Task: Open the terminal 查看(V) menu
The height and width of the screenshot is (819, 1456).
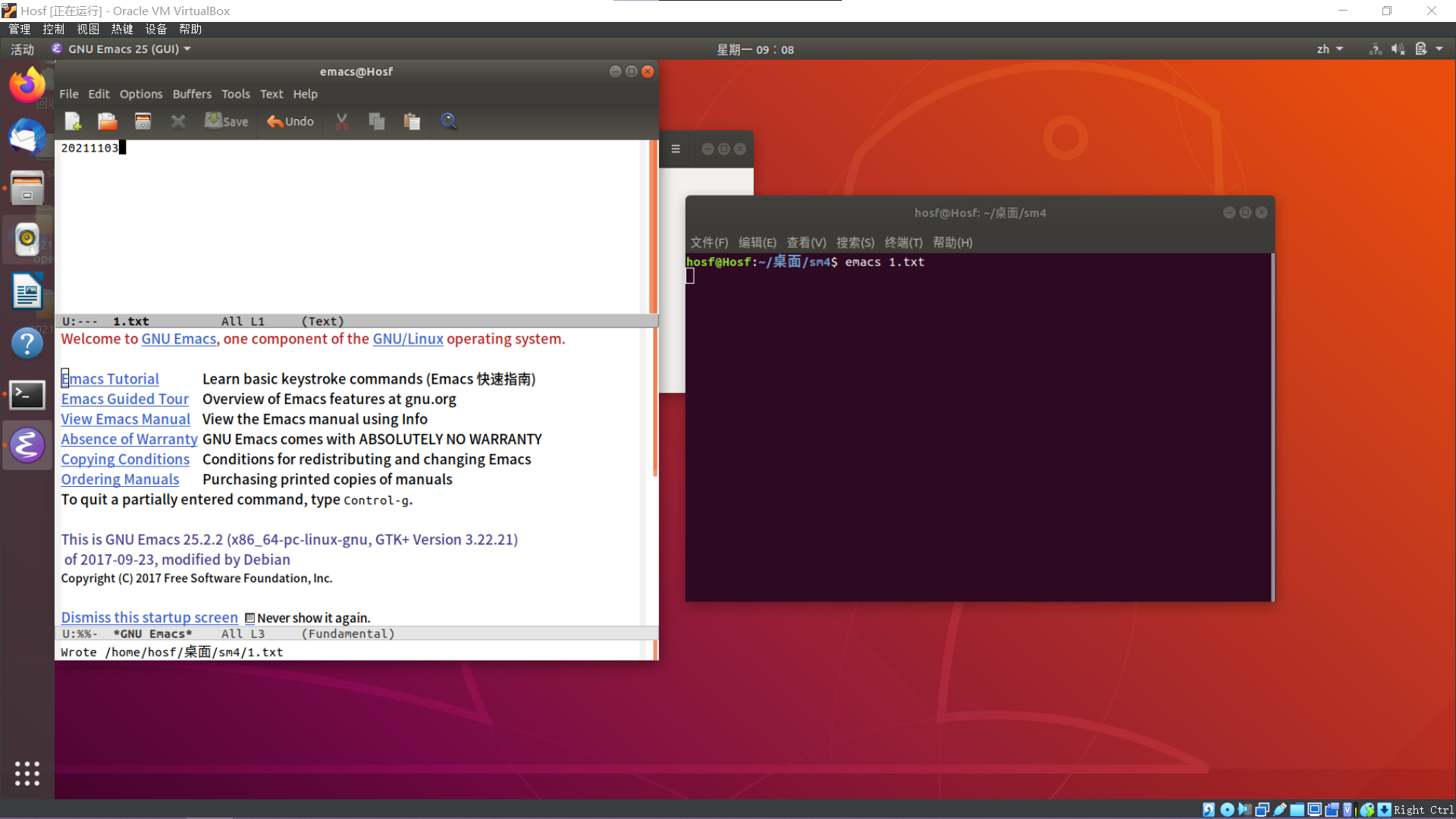Action: click(806, 243)
